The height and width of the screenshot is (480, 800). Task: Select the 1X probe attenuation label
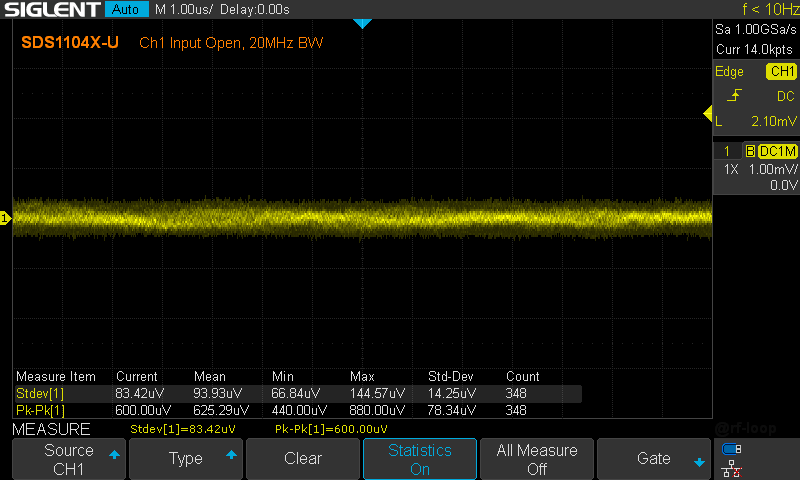[731, 169]
